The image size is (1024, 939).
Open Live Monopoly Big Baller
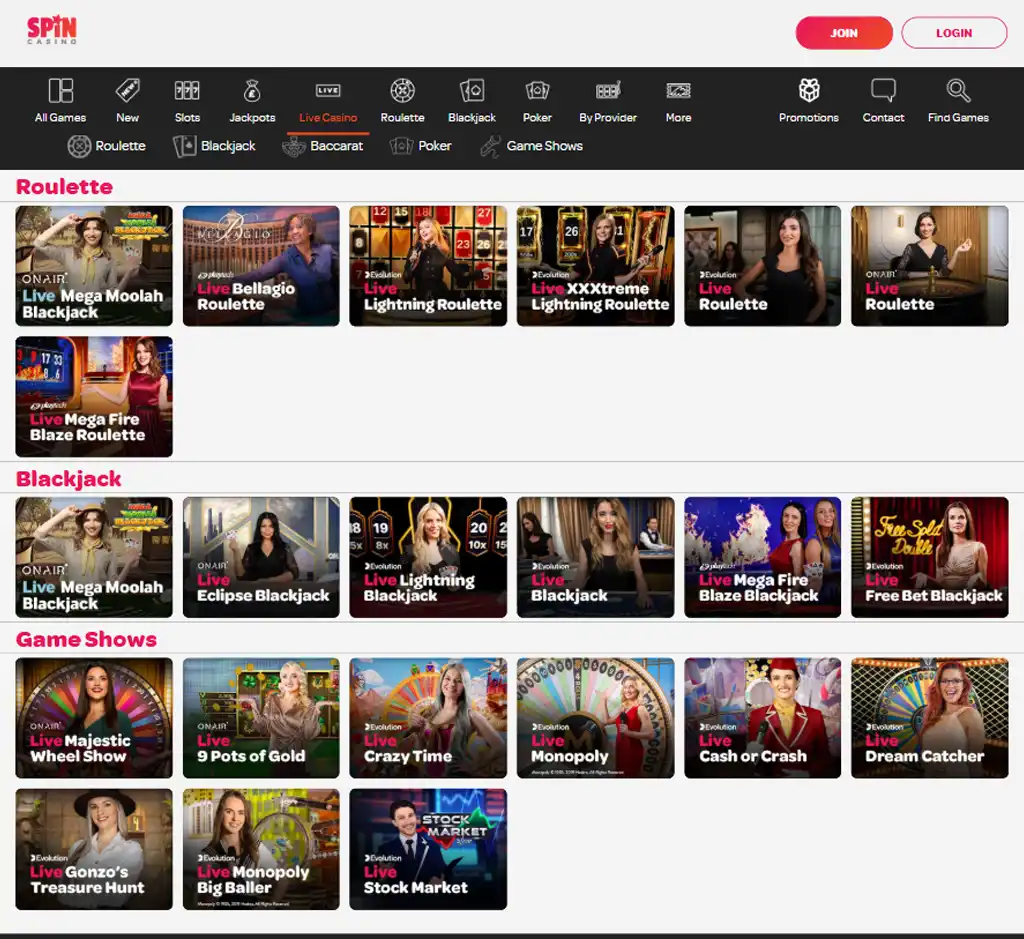click(261, 849)
